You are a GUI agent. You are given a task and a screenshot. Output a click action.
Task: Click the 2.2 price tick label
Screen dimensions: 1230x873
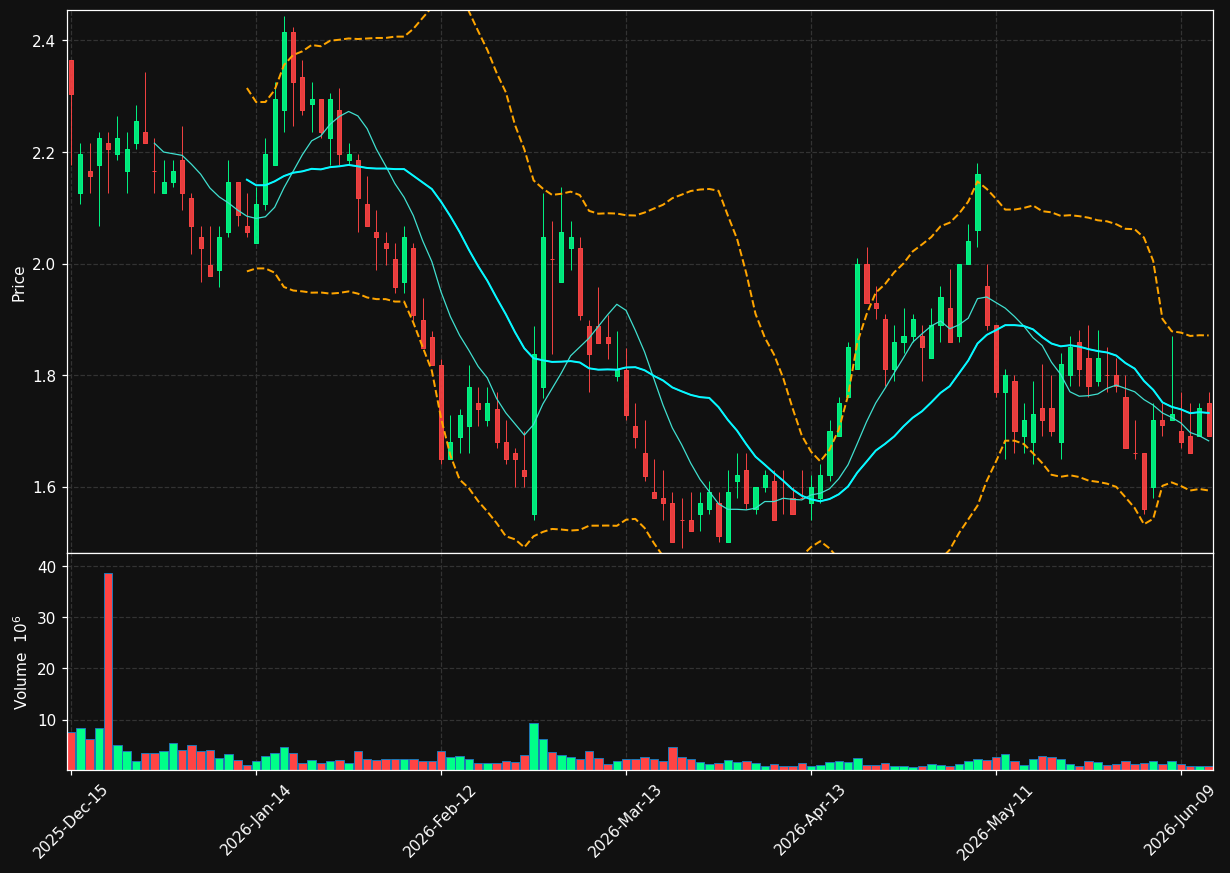pos(43,153)
